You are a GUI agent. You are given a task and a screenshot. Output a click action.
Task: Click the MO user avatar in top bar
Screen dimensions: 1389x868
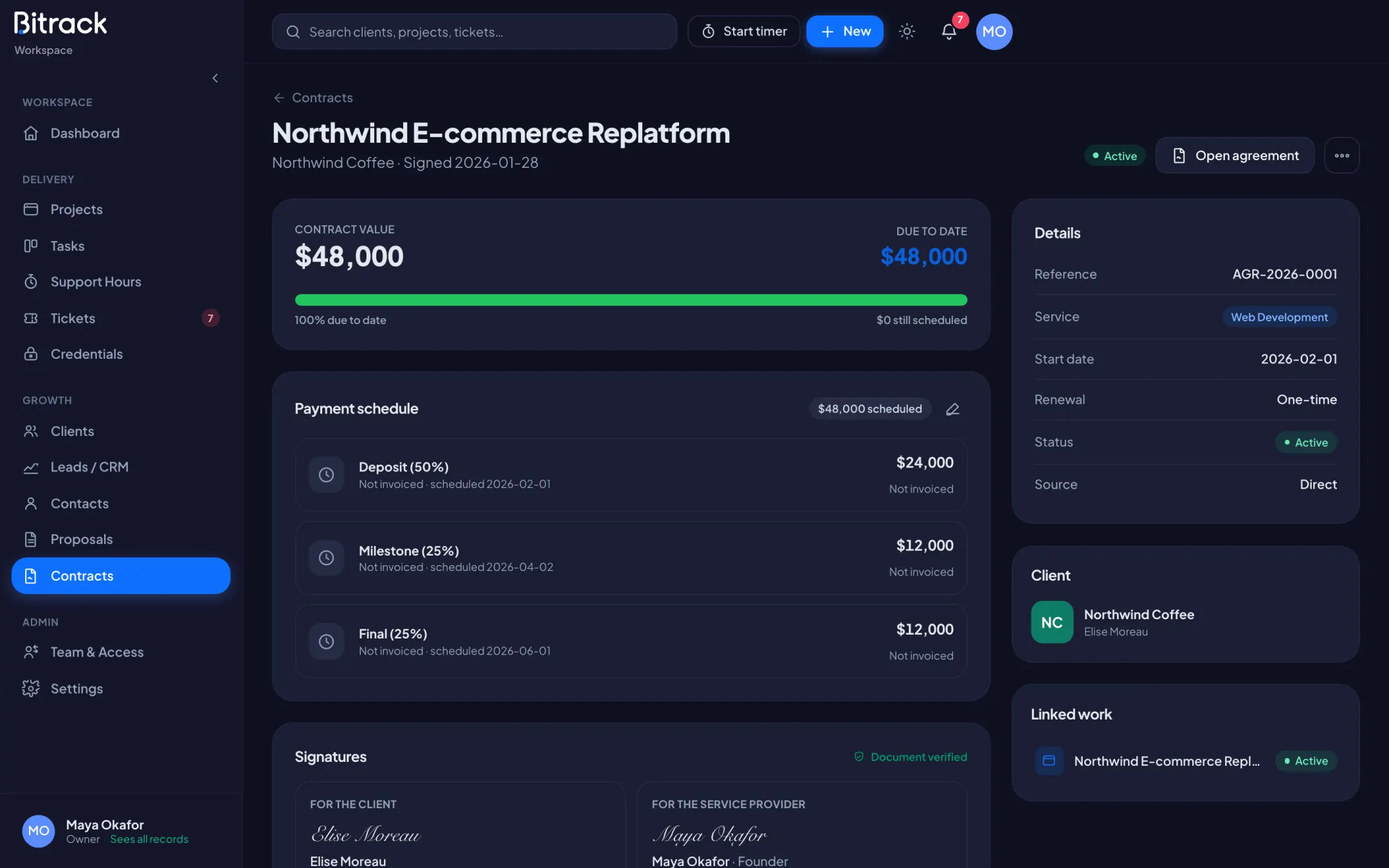coord(994,32)
